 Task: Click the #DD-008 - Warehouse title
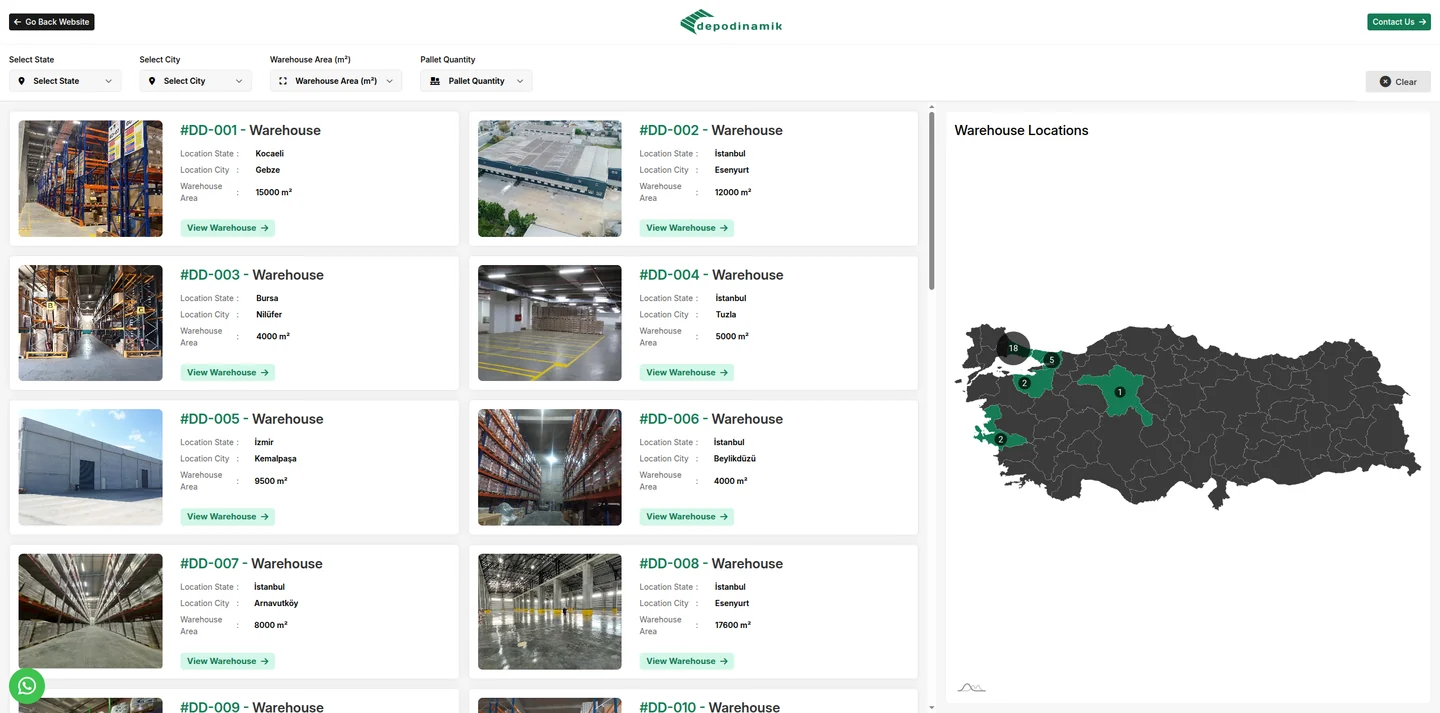pos(712,564)
